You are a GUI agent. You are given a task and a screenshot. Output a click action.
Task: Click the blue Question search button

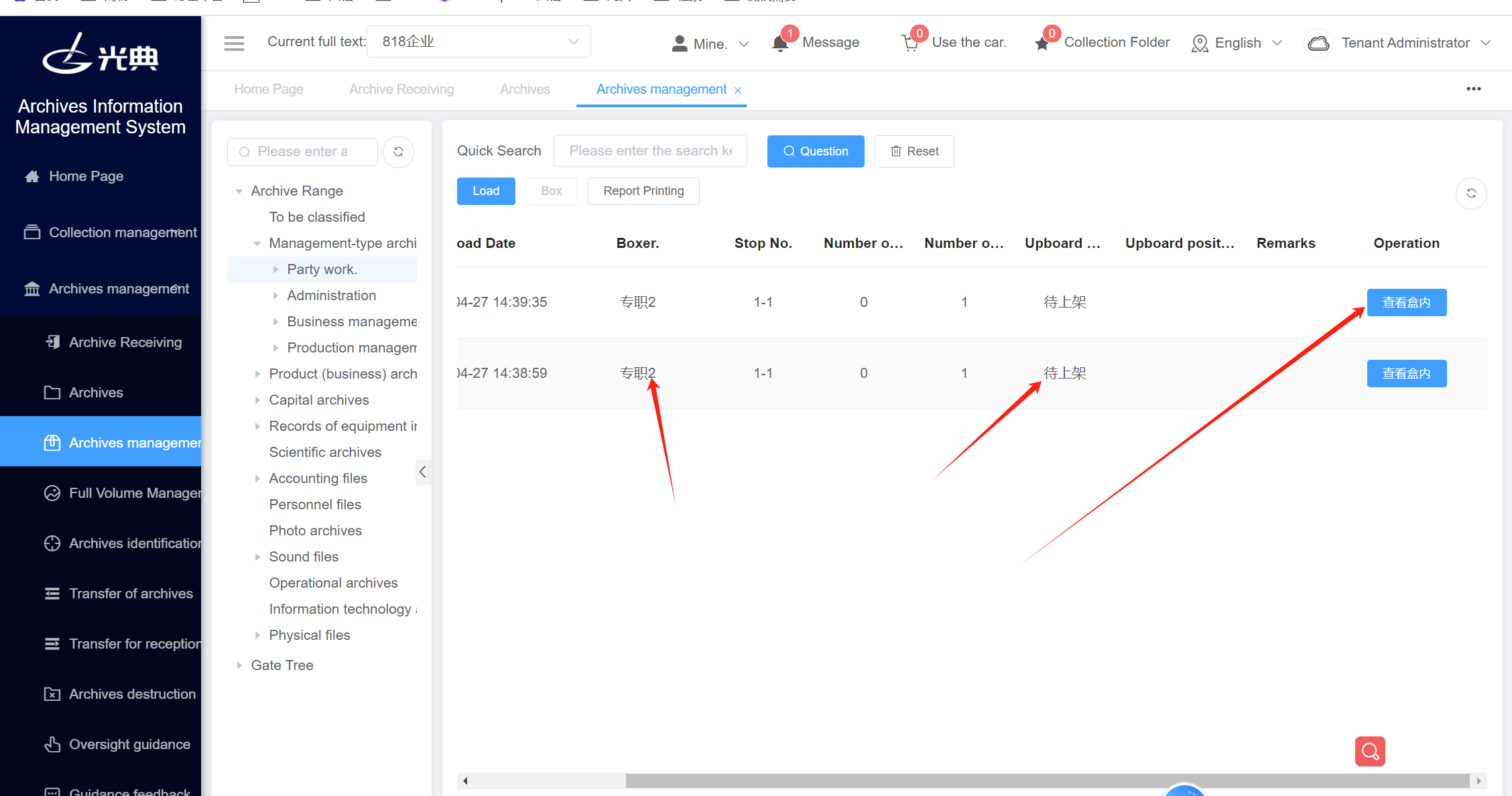[x=816, y=151]
